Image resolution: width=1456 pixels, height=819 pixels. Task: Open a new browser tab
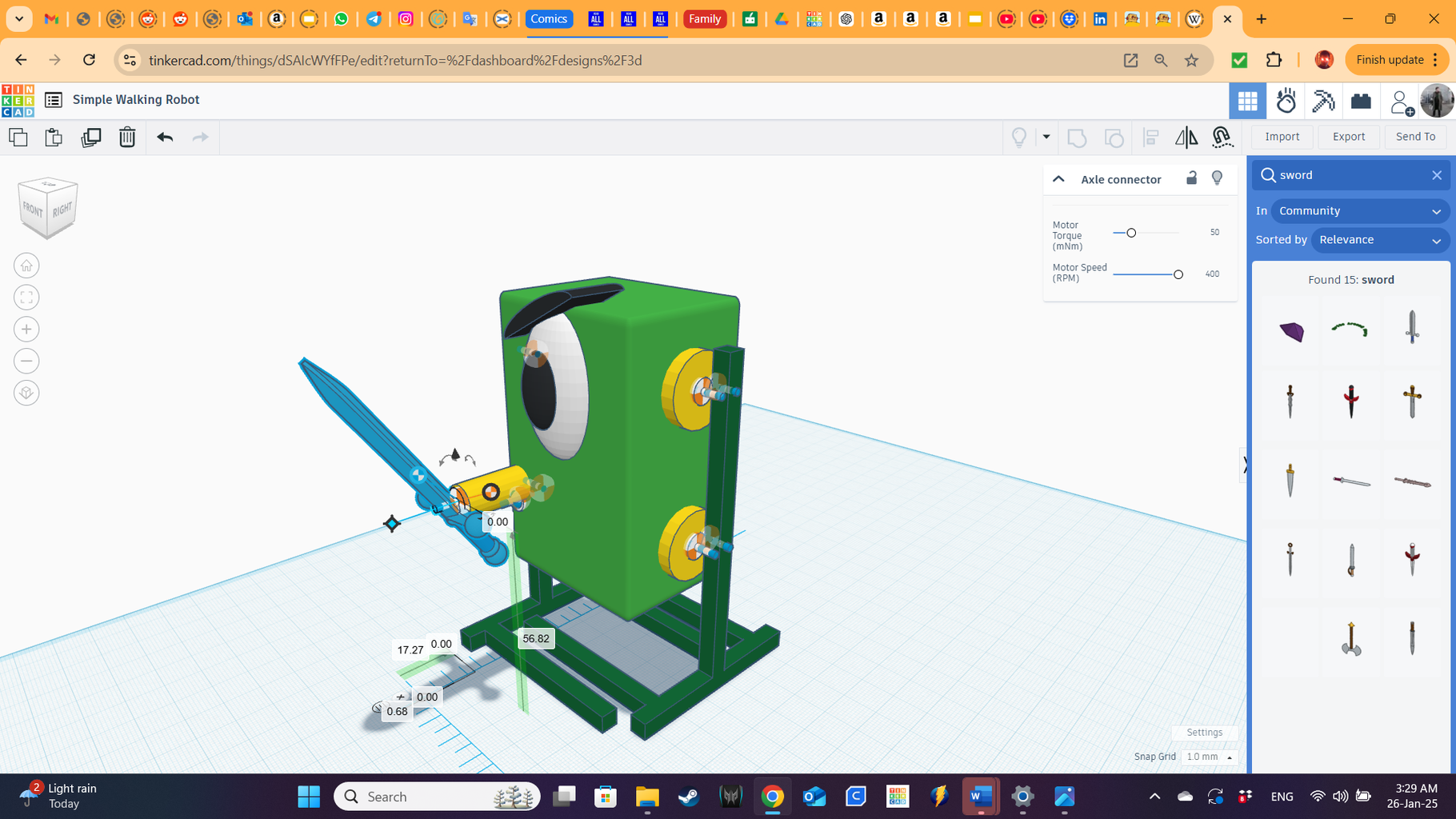coord(1262,18)
